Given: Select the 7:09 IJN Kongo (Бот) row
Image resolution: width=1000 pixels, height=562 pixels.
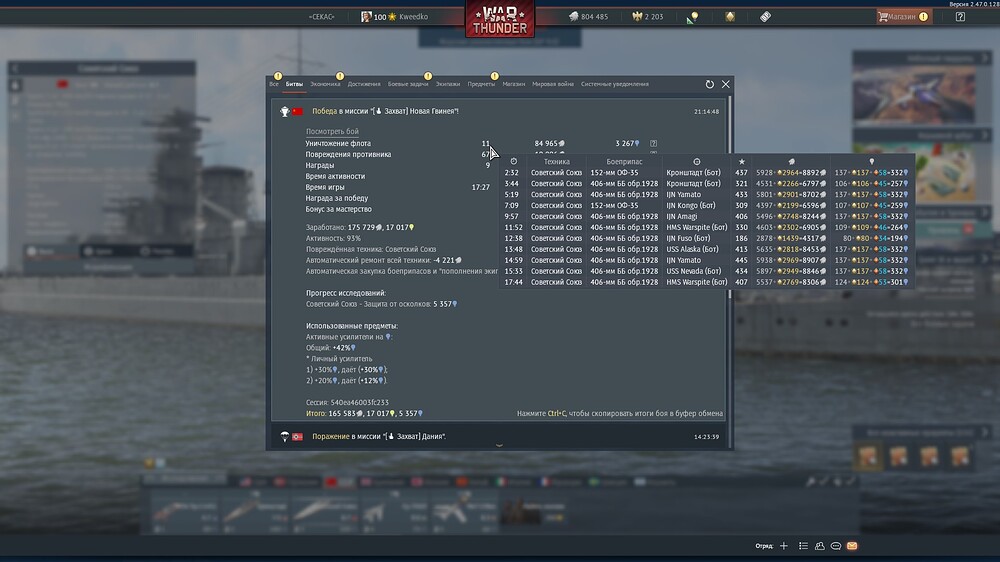Looking at the screenshot, I should pyautogui.click(x=707, y=205).
